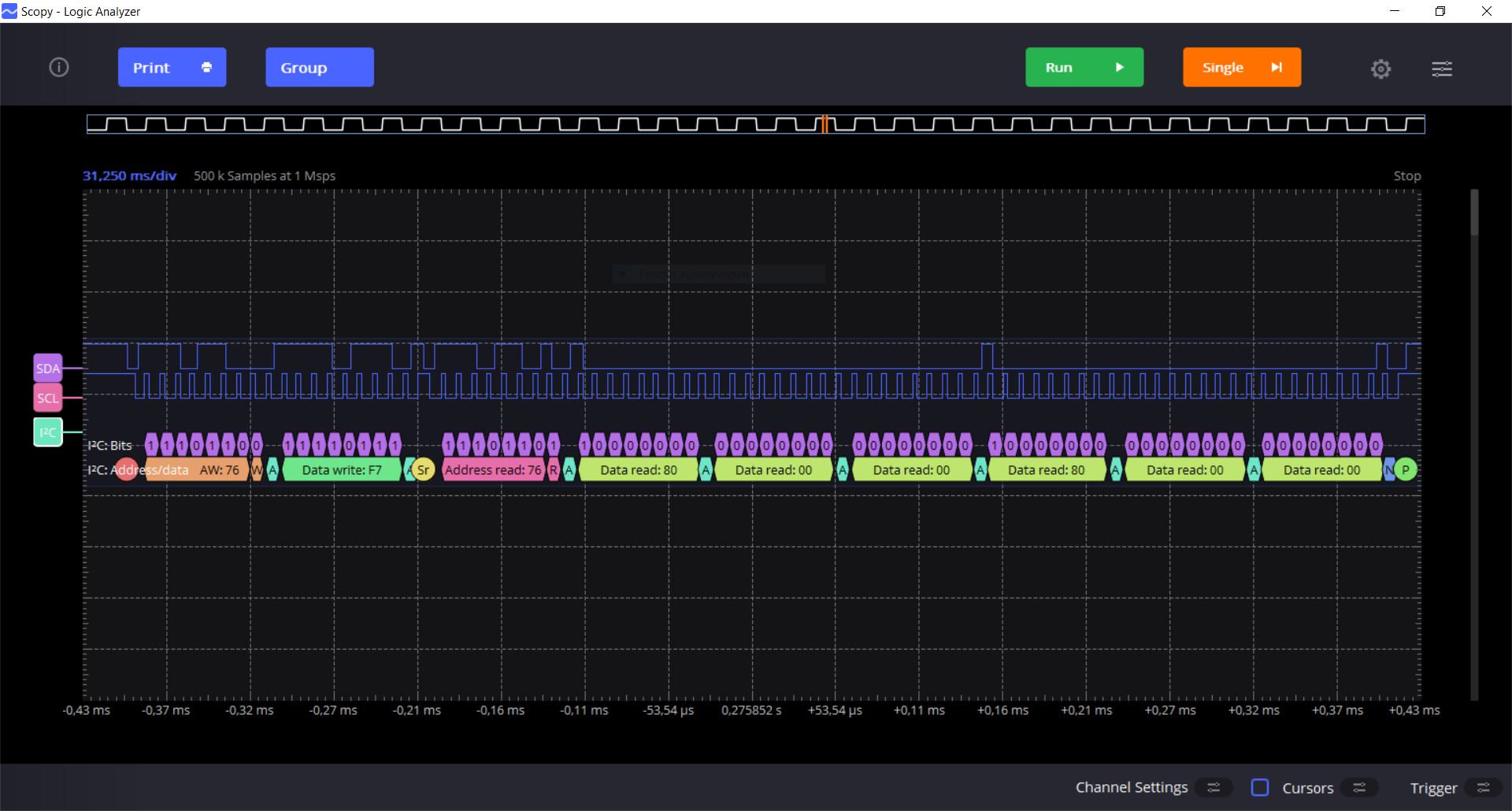
Task: Click the 'Data write: F7' decoded block
Action: pyautogui.click(x=342, y=470)
